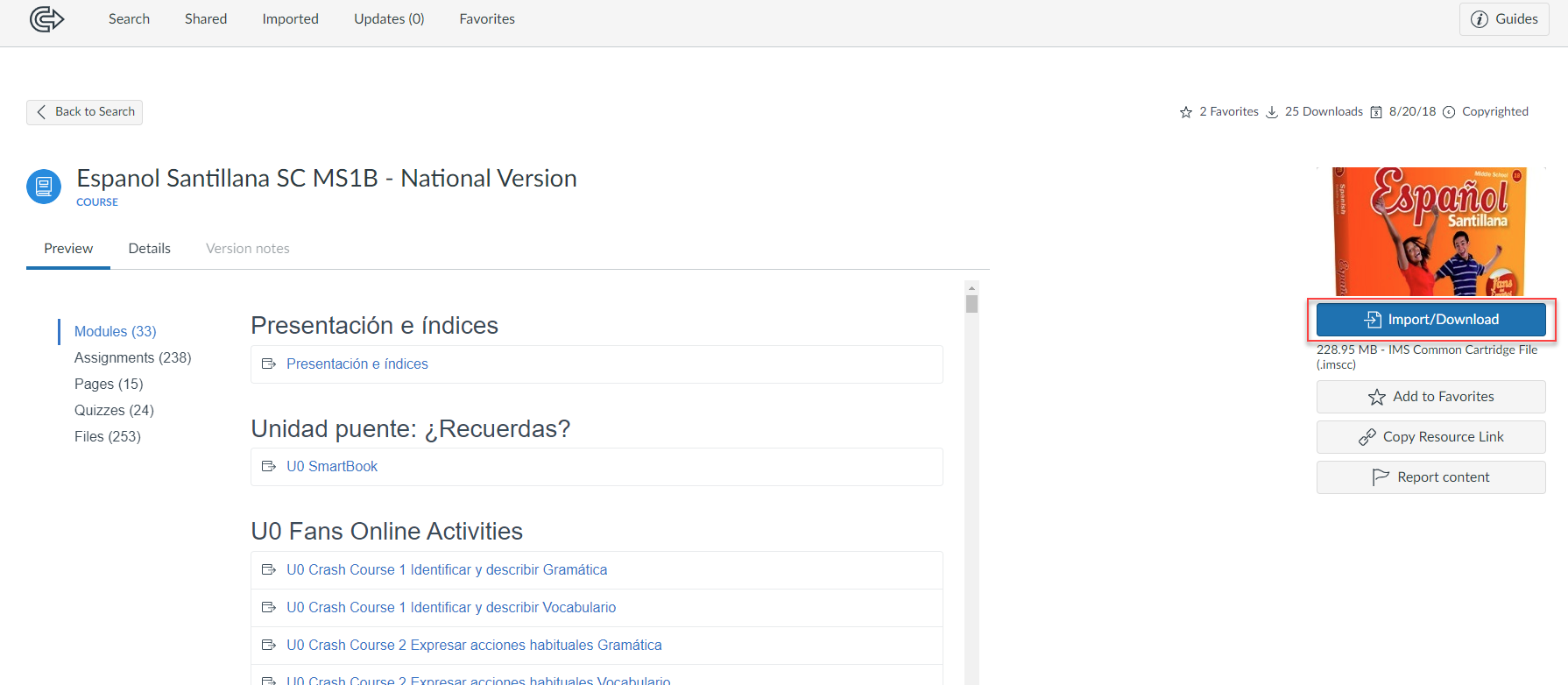Switch to the Details tab

pos(149,248)
